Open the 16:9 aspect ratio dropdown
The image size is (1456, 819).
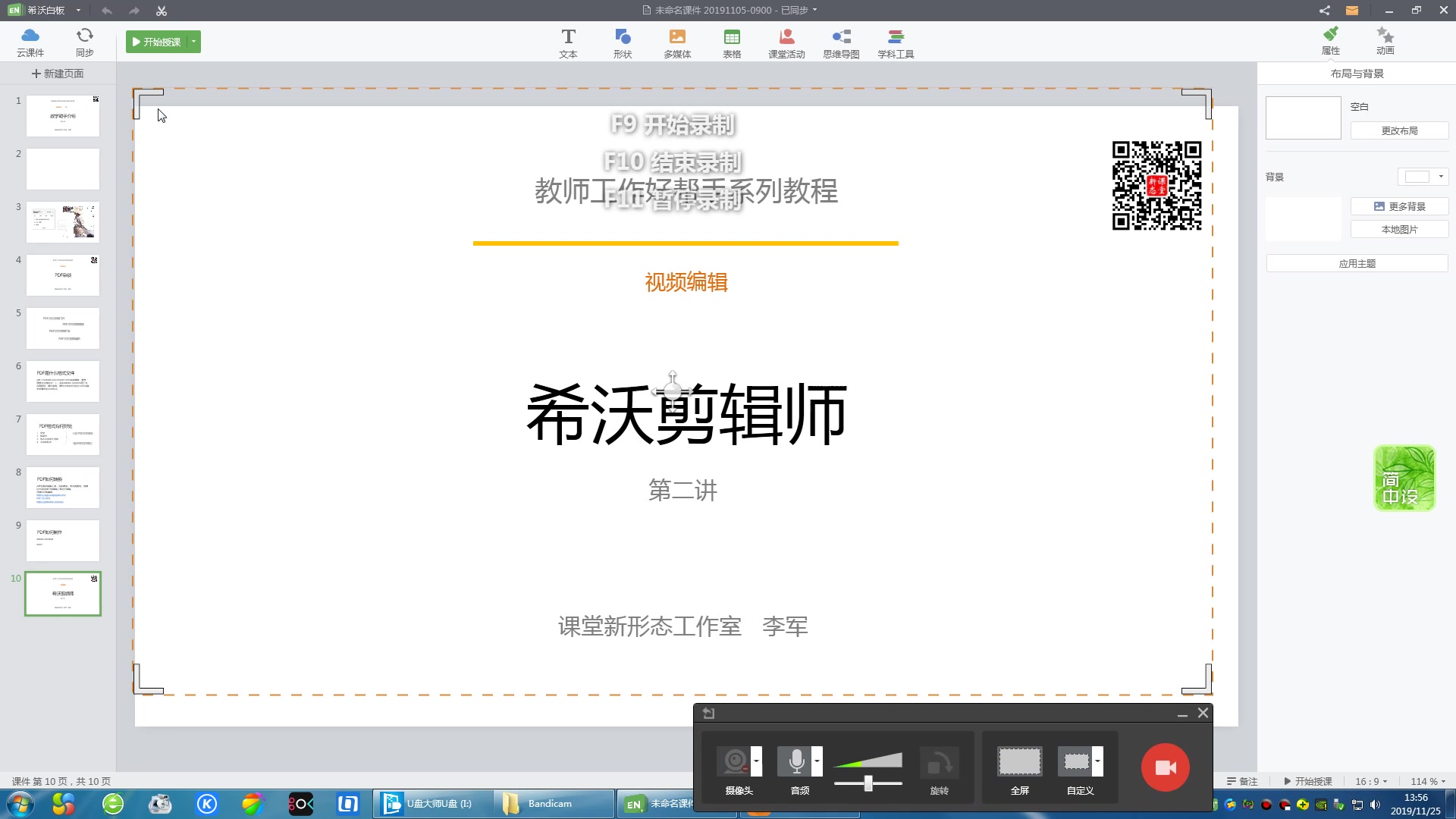1371,781
